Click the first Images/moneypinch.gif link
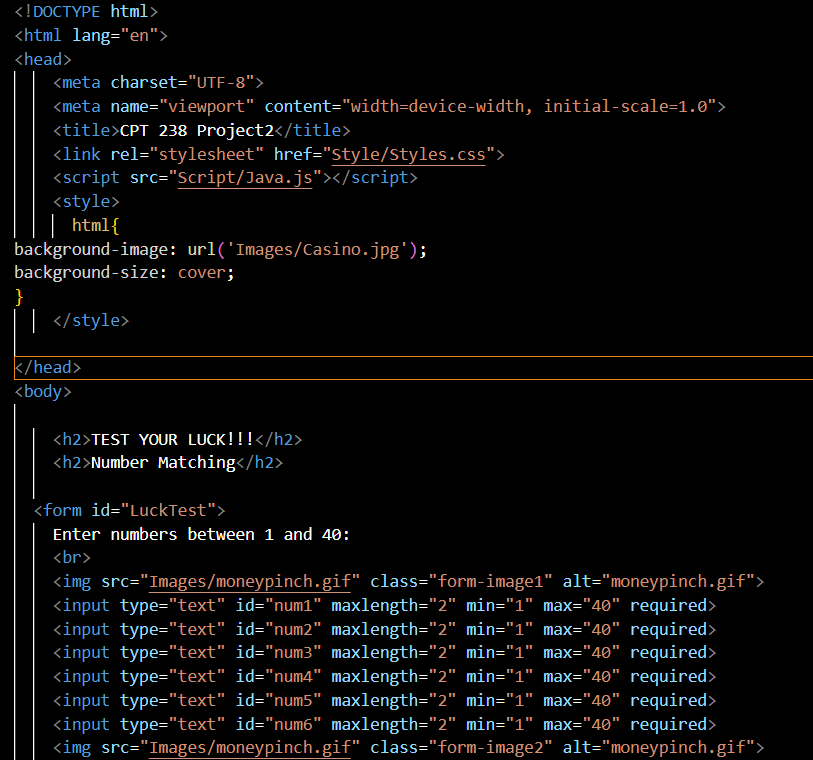 249,581
